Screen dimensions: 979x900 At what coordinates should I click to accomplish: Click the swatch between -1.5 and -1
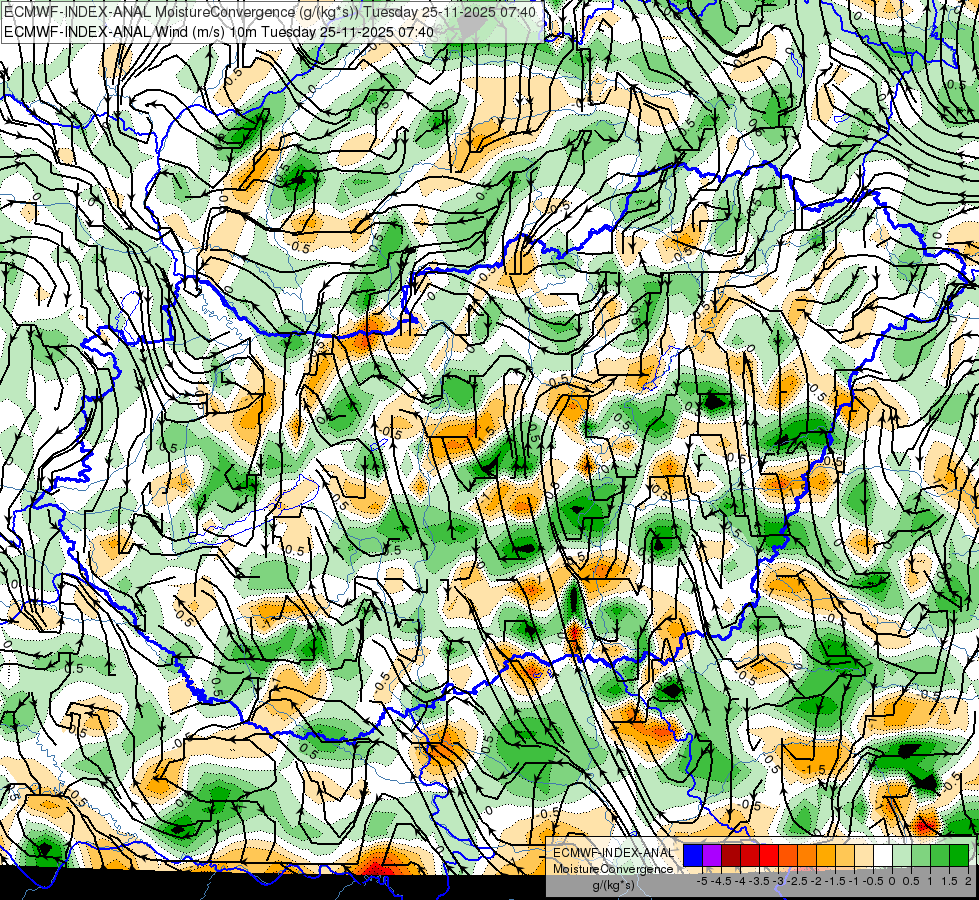pos(845,855)
